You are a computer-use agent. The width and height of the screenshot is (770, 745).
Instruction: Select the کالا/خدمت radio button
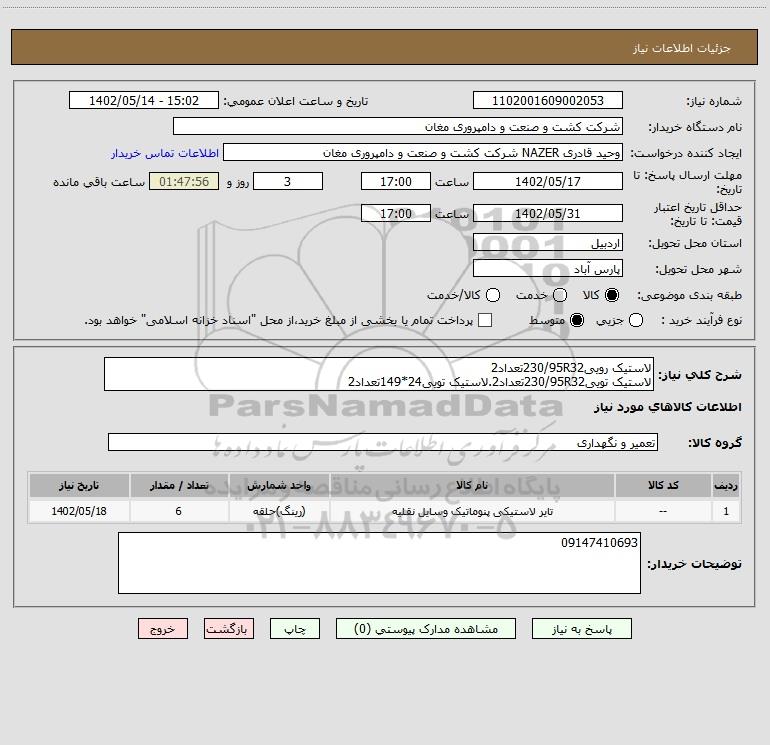[x=493, y=295]
